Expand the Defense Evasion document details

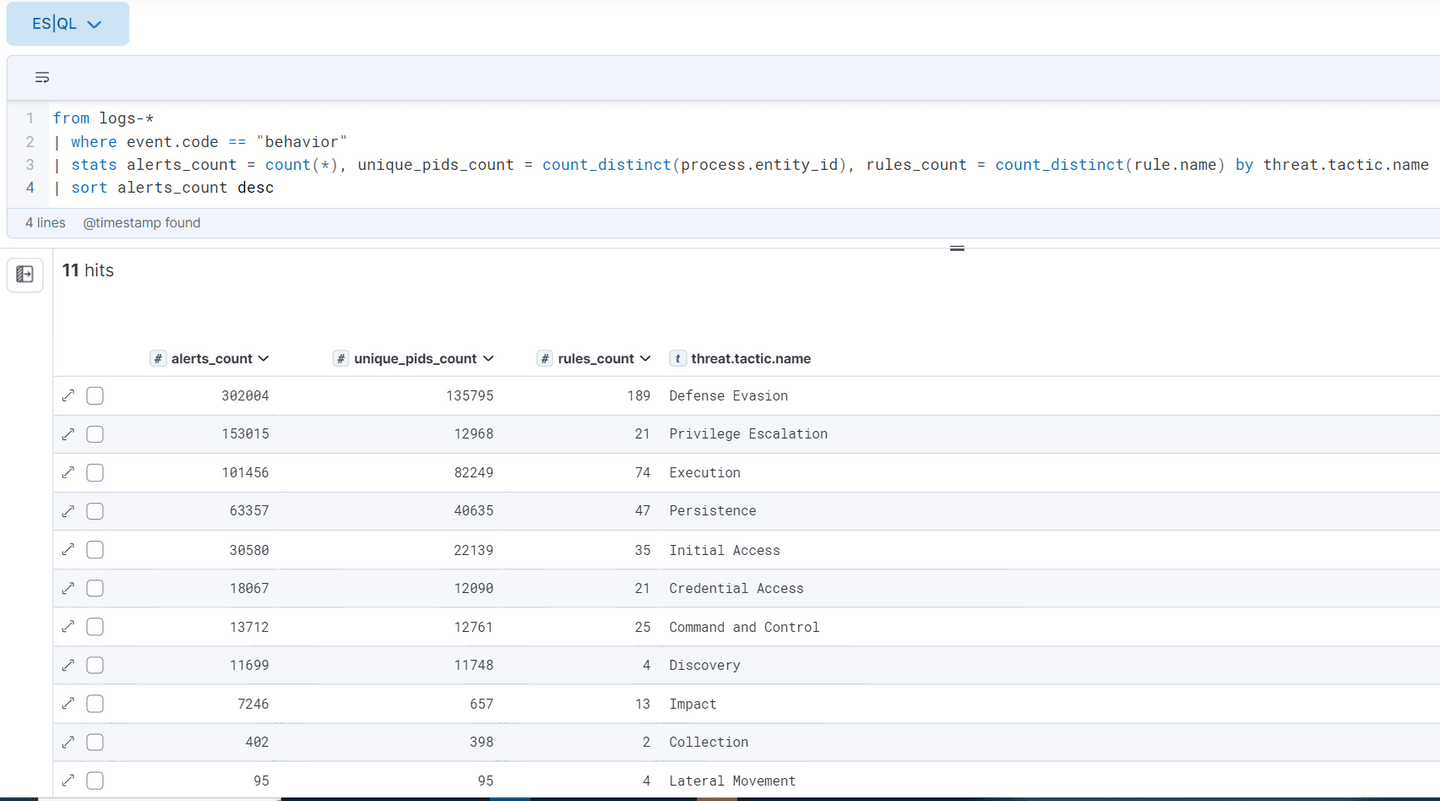67,395
